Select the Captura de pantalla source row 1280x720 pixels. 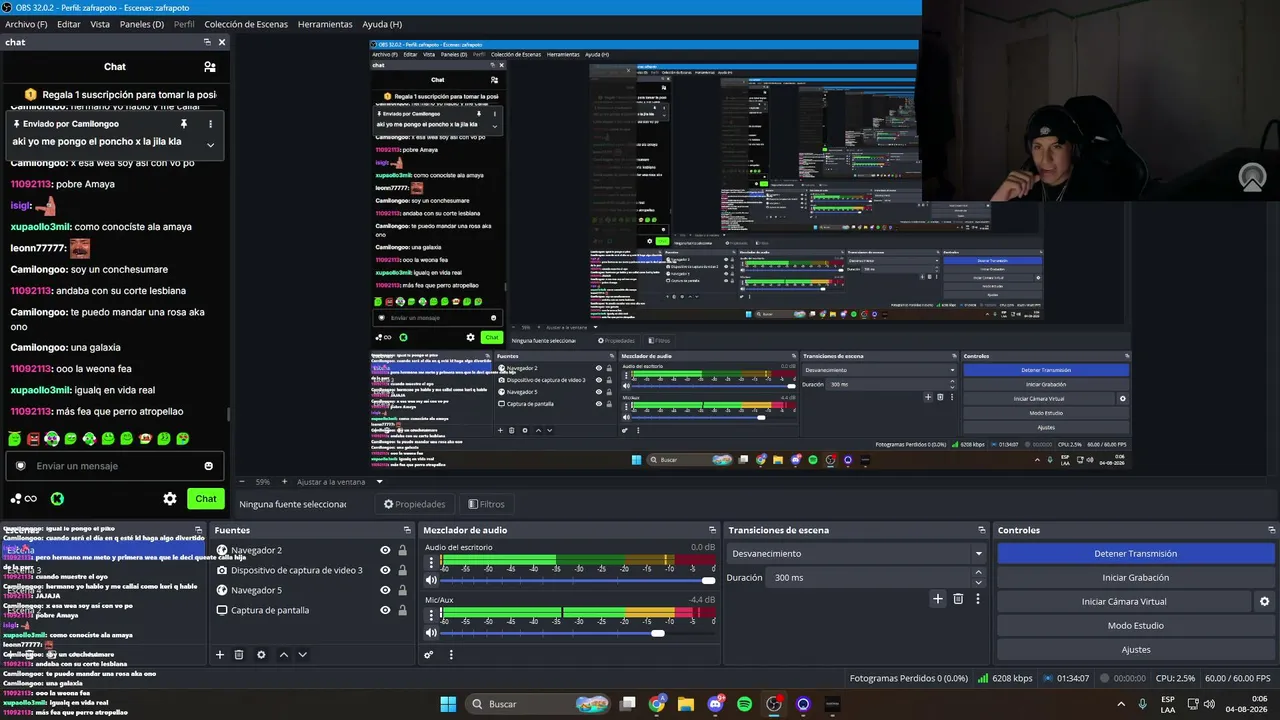(x=312, y=610)
